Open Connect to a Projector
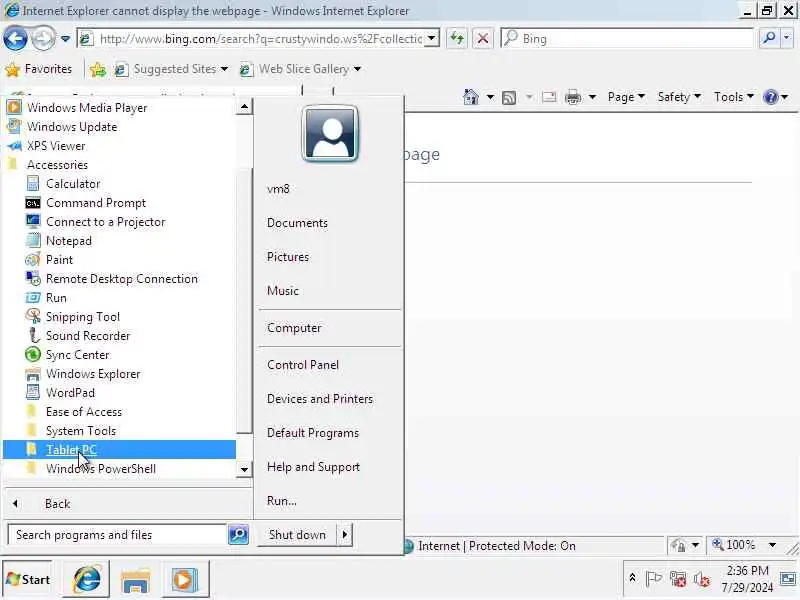This screenshot has width=800, height=600. 105,221
